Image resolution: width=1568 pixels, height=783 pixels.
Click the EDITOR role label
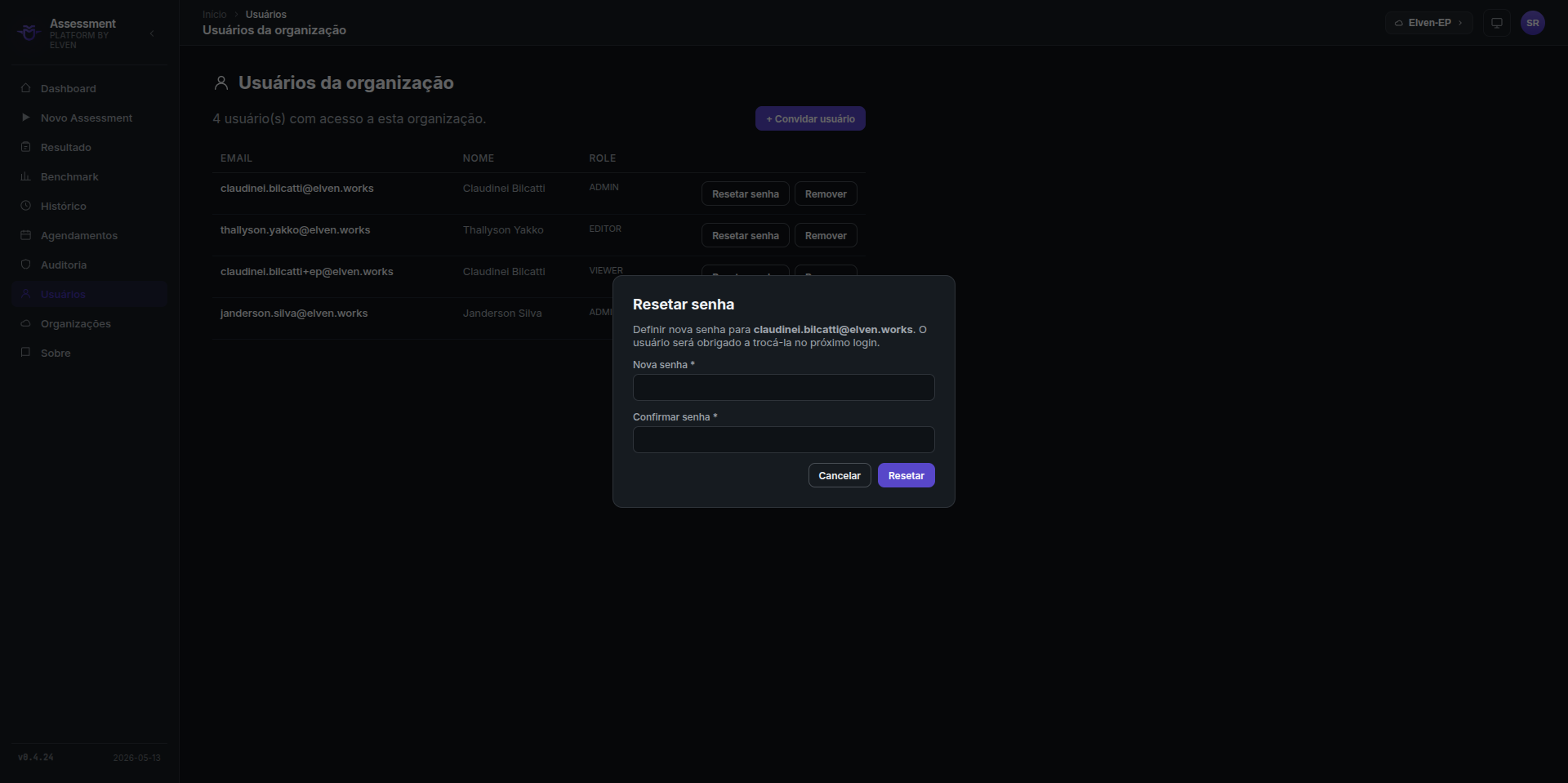tap(605, 229)
